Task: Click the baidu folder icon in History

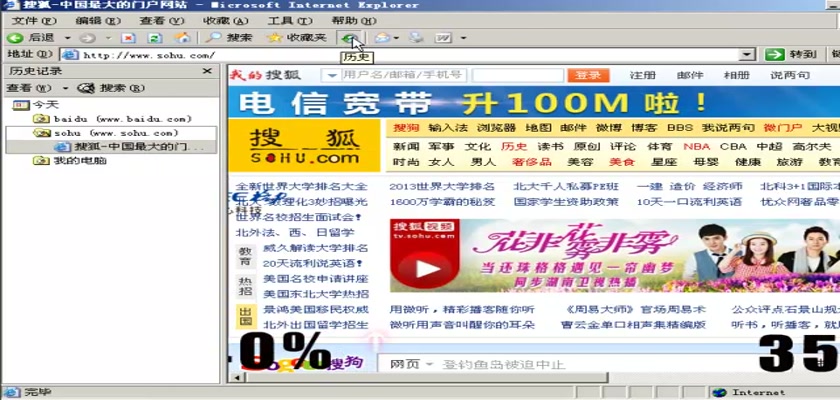Action: pos(41,119)
